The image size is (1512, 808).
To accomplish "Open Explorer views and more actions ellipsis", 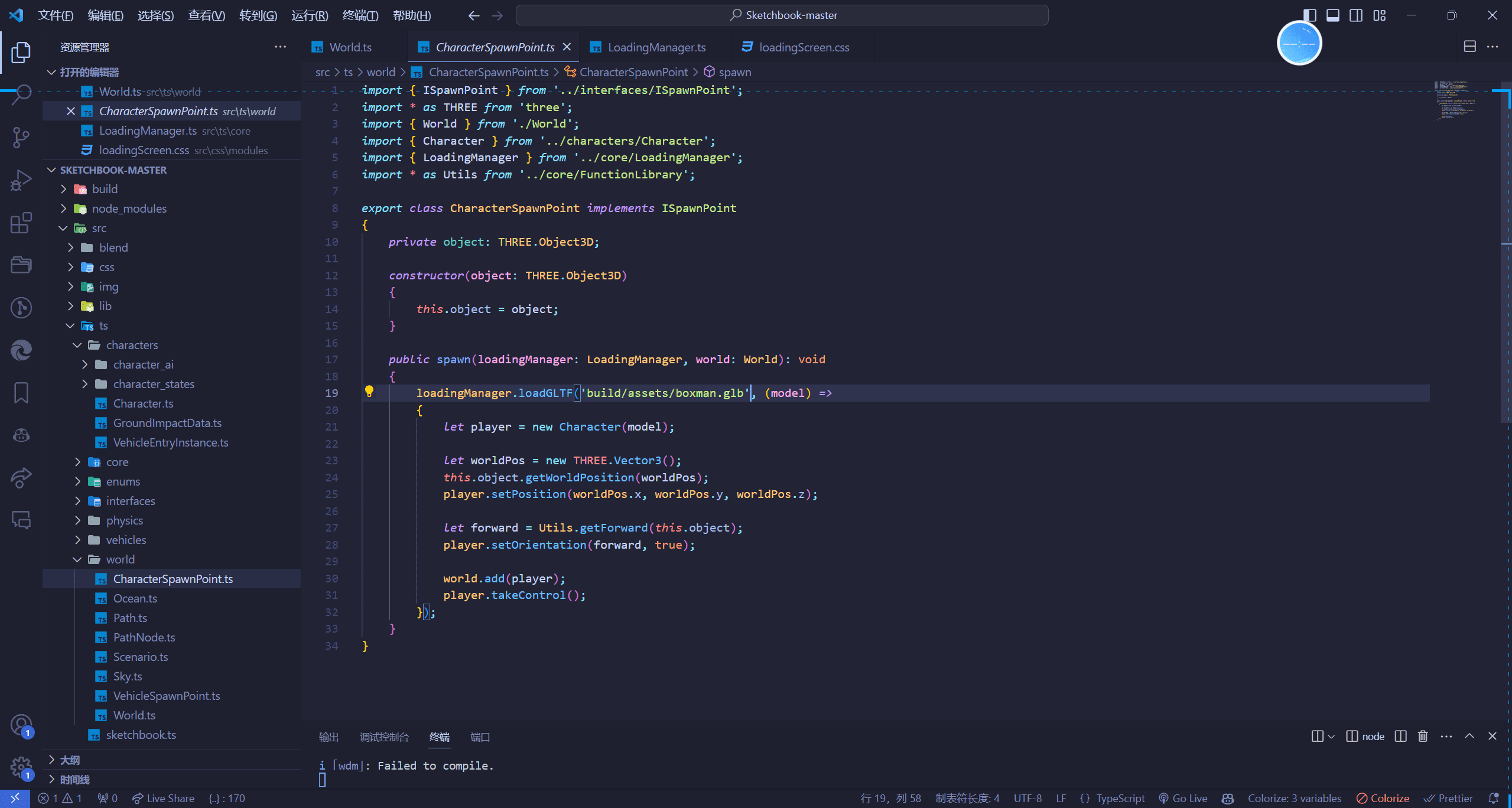I will 280,47.
